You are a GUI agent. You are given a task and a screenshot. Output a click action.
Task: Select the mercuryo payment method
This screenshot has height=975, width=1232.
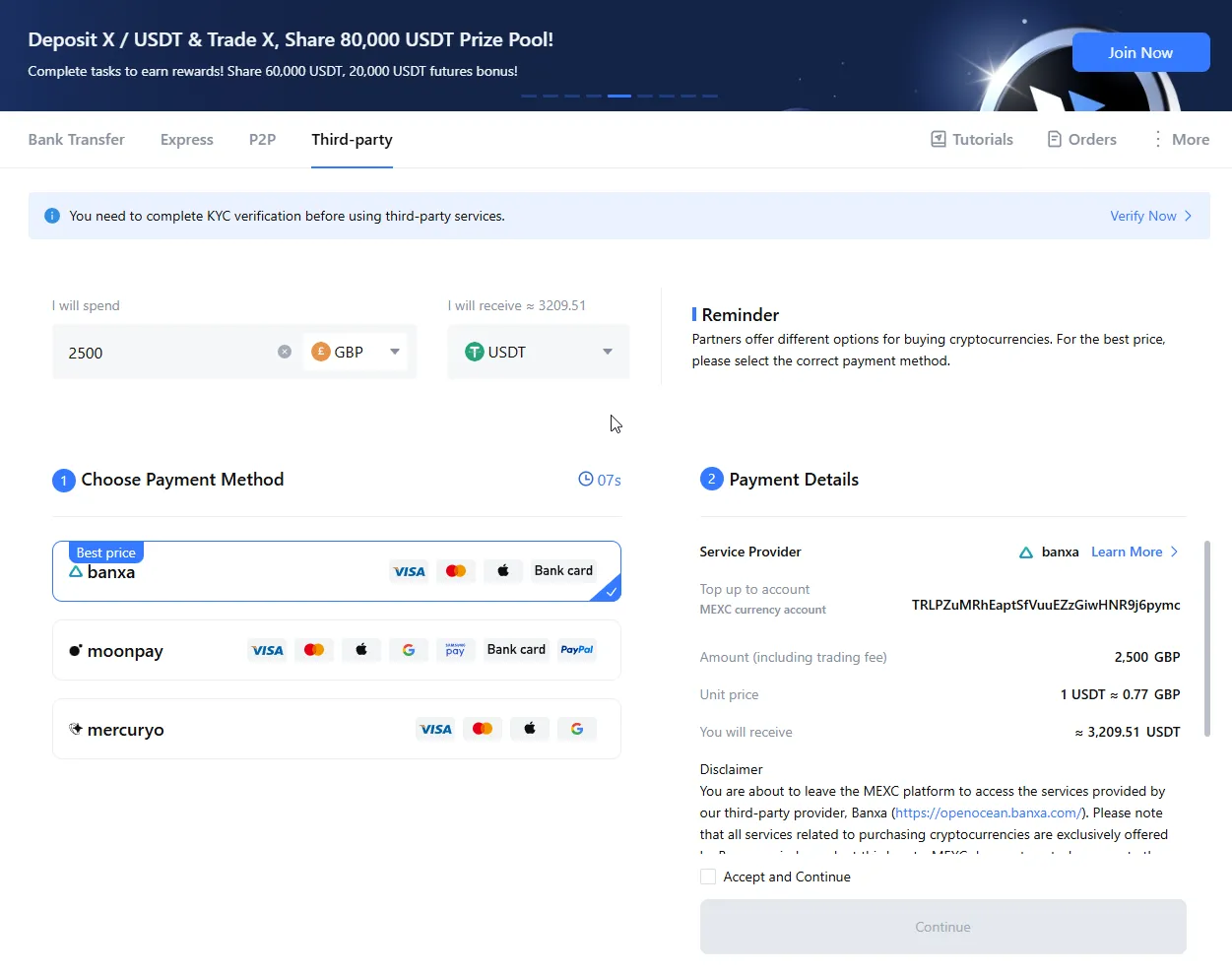[x=337, y=729]
